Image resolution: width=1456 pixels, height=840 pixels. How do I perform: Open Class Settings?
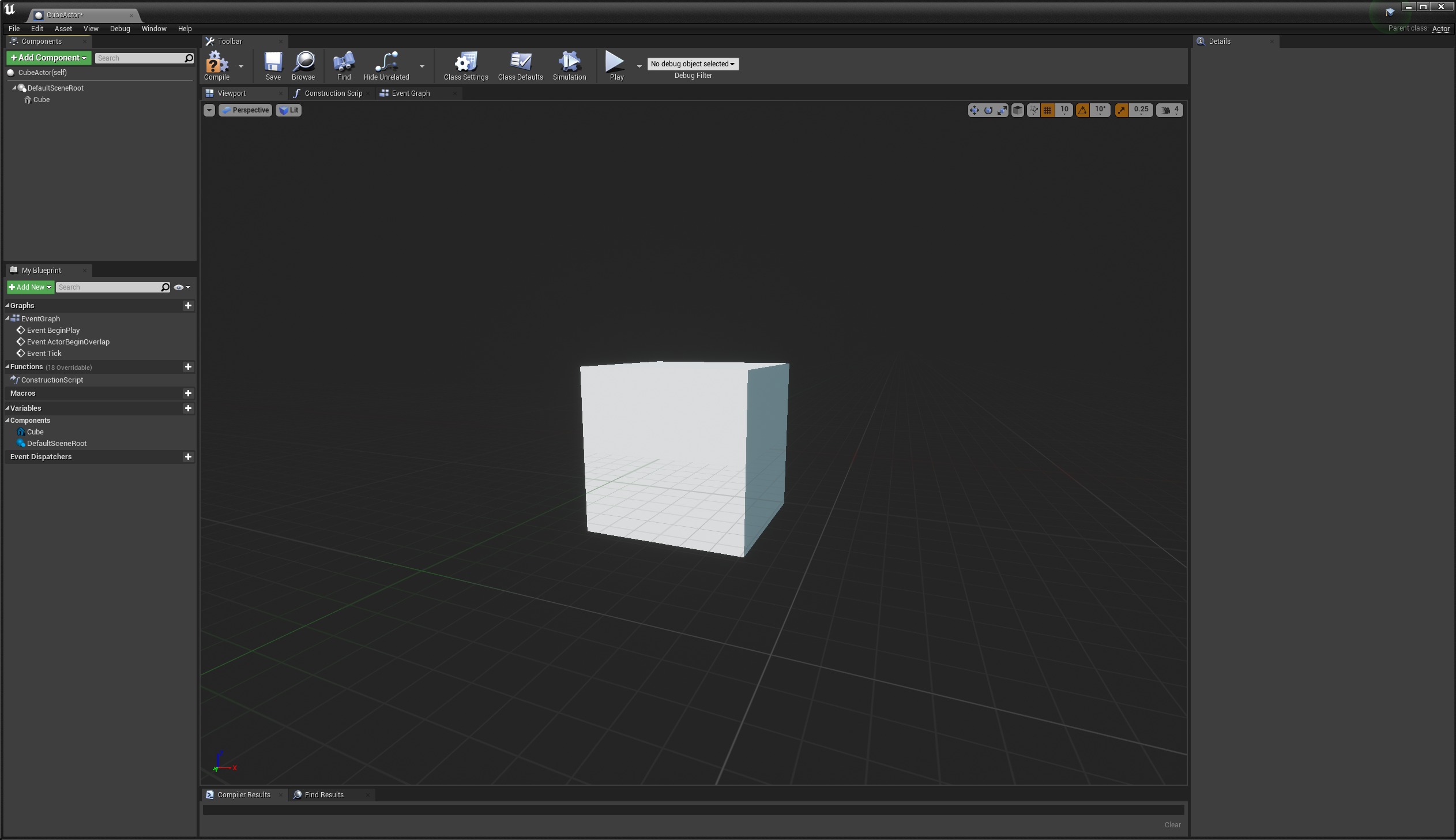(x=466, y=65)
